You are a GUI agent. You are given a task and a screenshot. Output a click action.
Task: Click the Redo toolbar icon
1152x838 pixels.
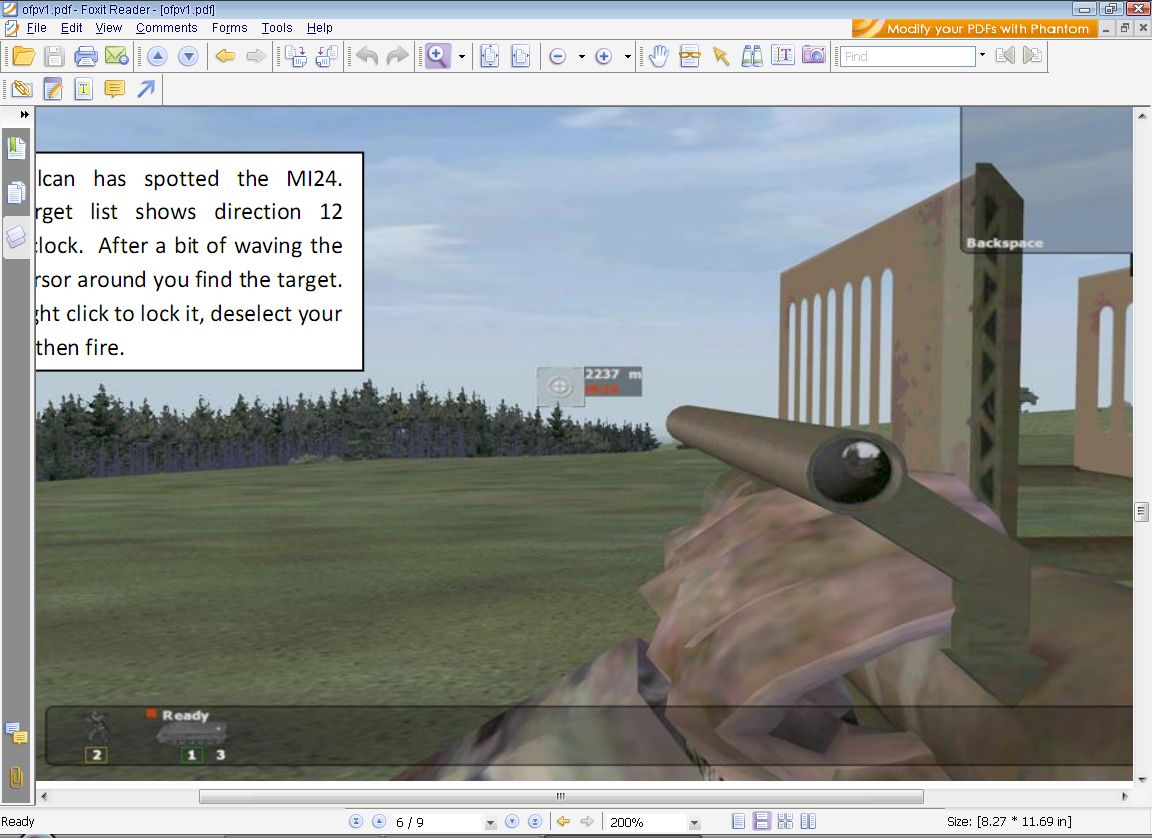click(397, 56)
